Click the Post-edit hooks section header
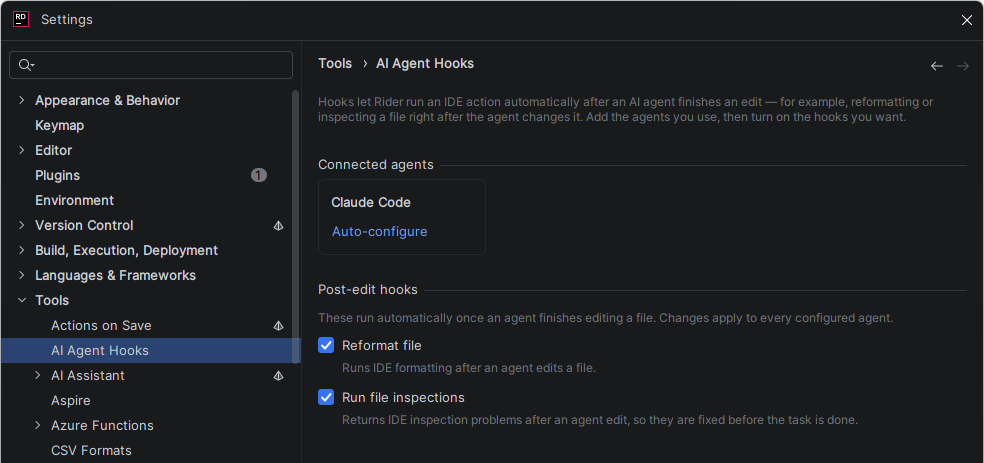Image resolution: width=984 pixels, height=463 pixels. point(368,290)
